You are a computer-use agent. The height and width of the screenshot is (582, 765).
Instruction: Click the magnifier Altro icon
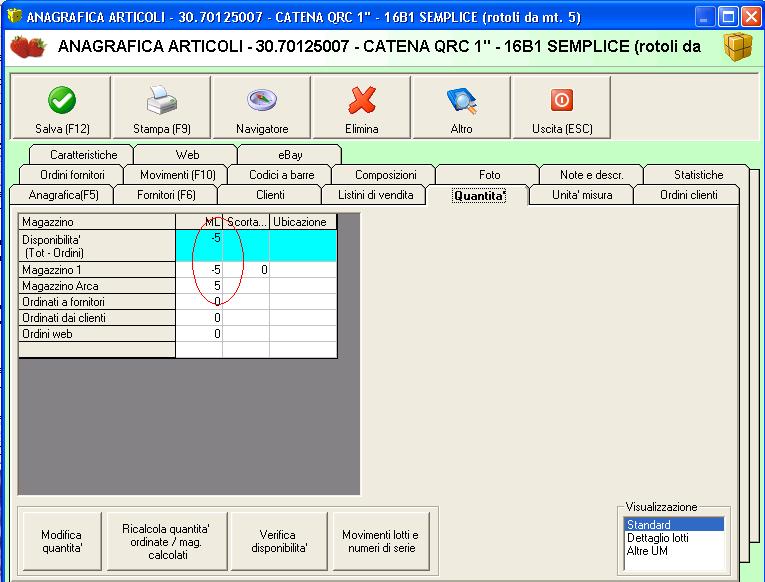click(462, 100)
